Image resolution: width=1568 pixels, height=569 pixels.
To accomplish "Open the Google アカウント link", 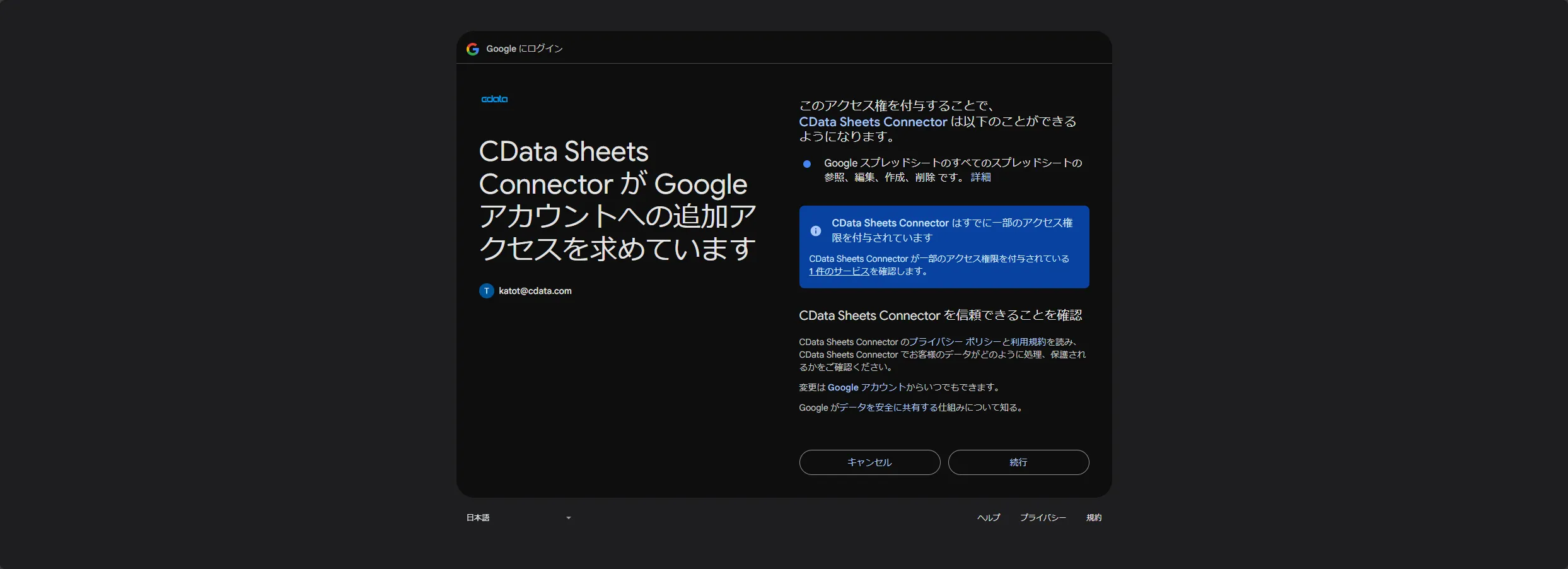I will (867, 387).
